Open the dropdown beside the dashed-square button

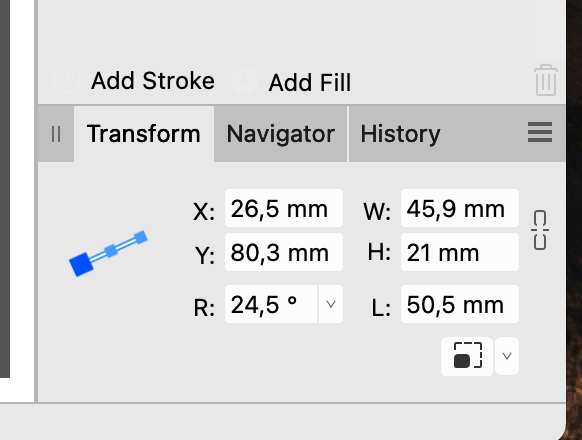coord(507,356)
